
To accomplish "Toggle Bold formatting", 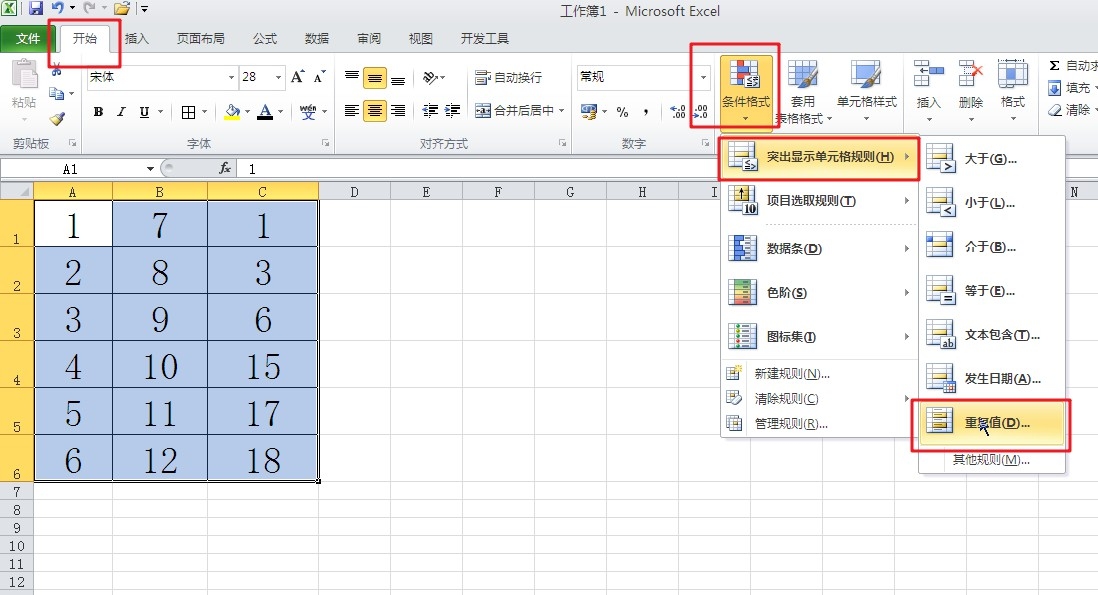I will click(x=100, y=112).
